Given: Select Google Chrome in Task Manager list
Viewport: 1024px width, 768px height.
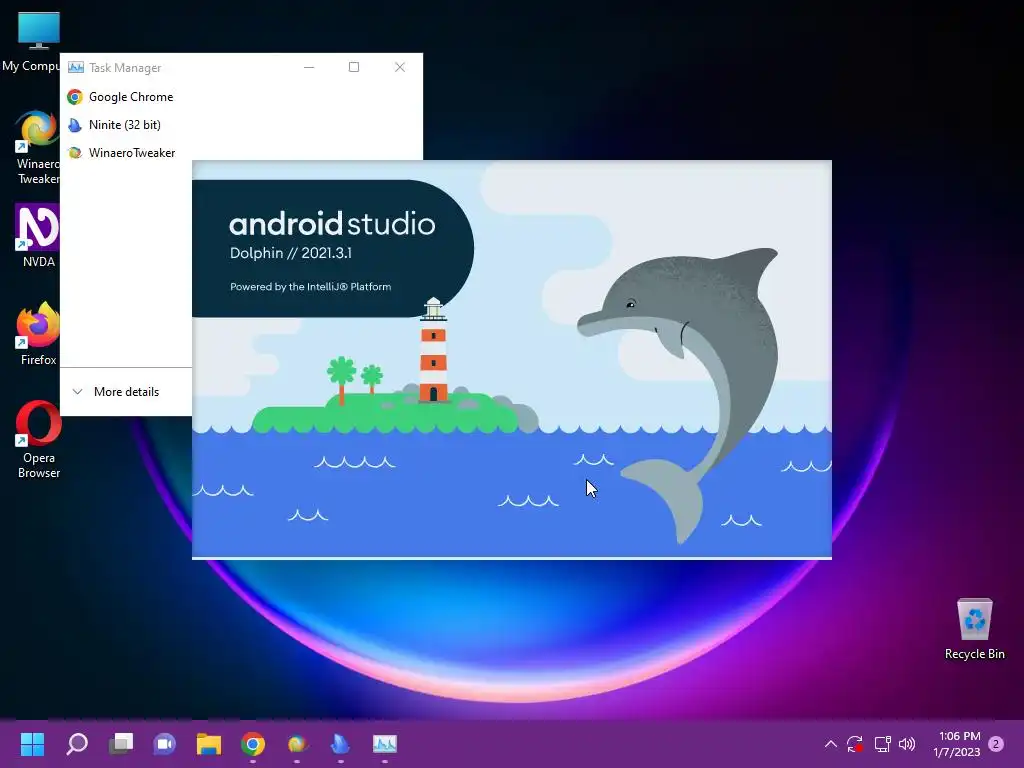Looking at the screenshot, I should click(242, 97).
